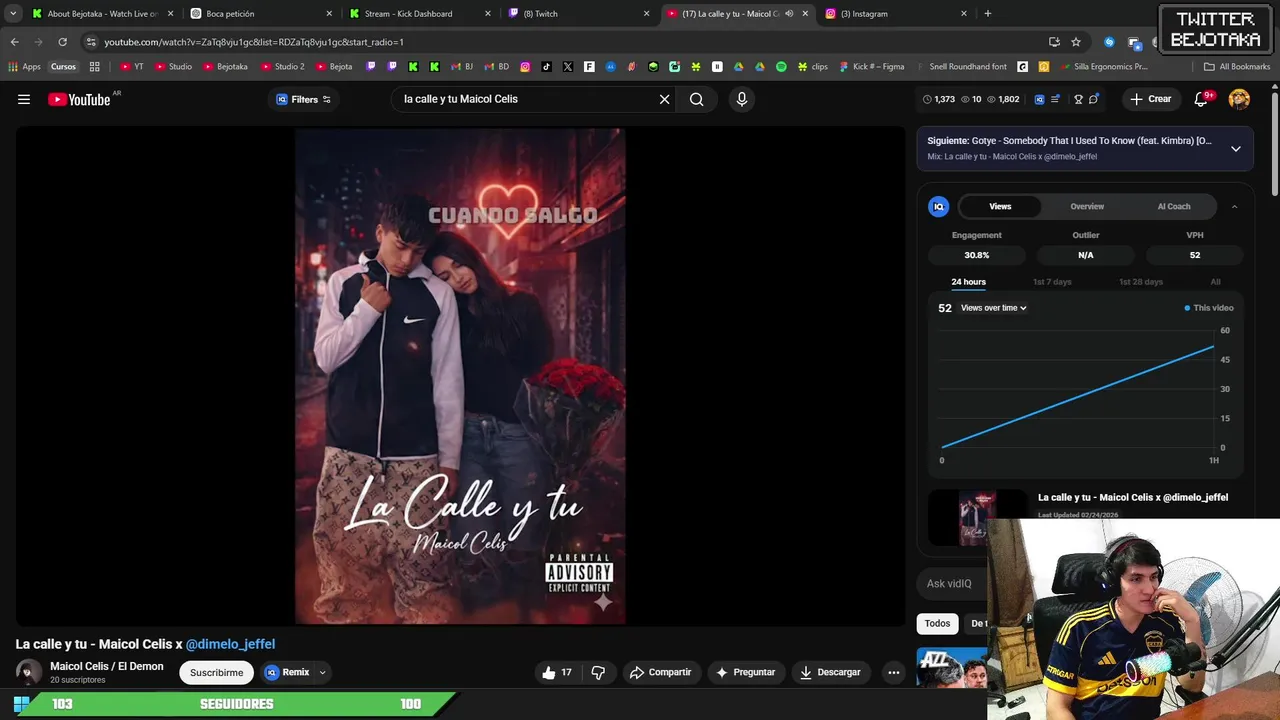The image size is (1280, 720).
Task: Run search with the magnifier button
Action: click(697, 99)
